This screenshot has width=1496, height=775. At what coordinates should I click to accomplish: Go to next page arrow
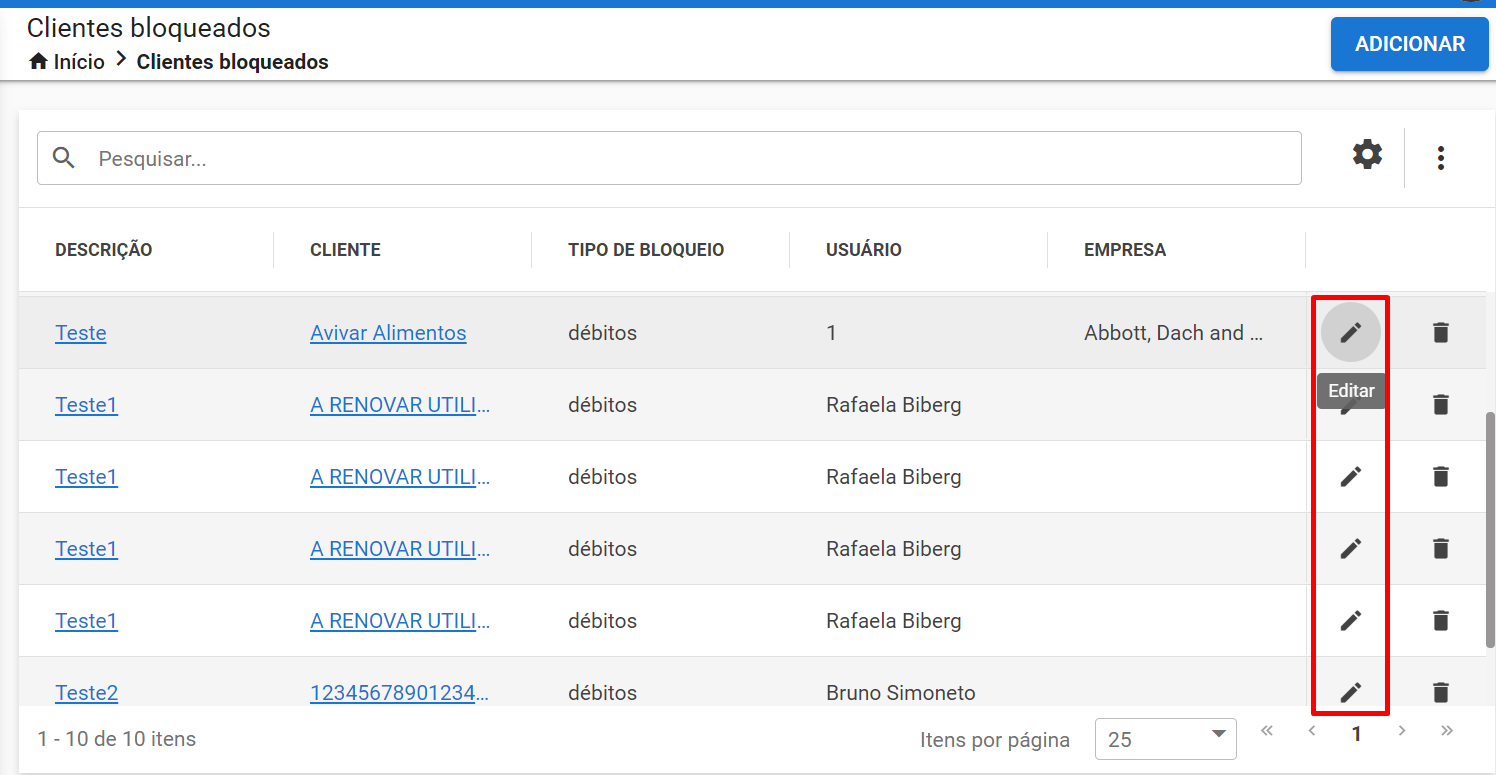point(1402,731)
